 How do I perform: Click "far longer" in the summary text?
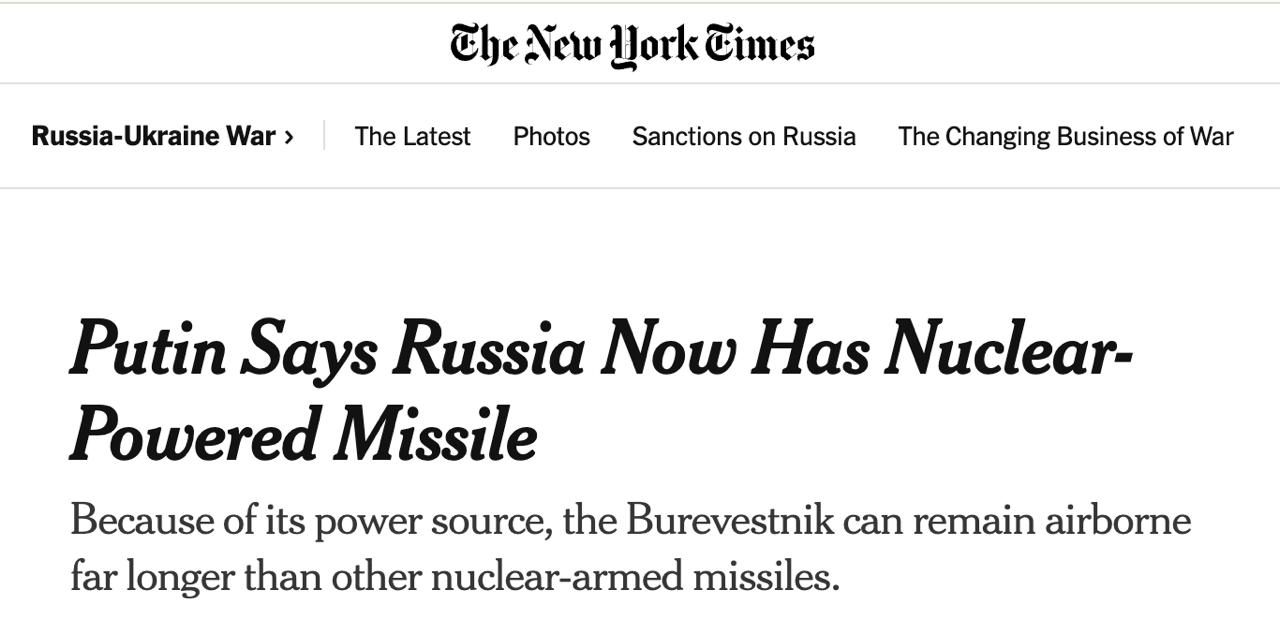[140, 575]
